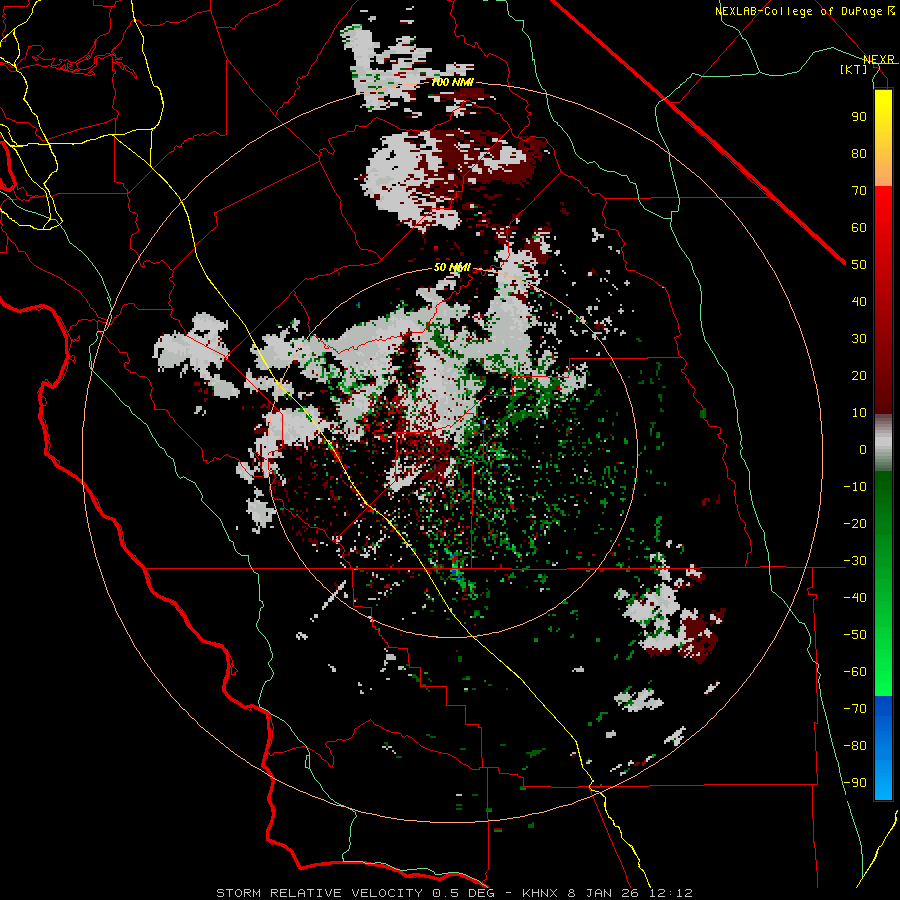Click the STORM RELATIVE VELOCITY product title text
This screenshot has height=900, width=900.
pyautogui.click(x=320, y=893)
